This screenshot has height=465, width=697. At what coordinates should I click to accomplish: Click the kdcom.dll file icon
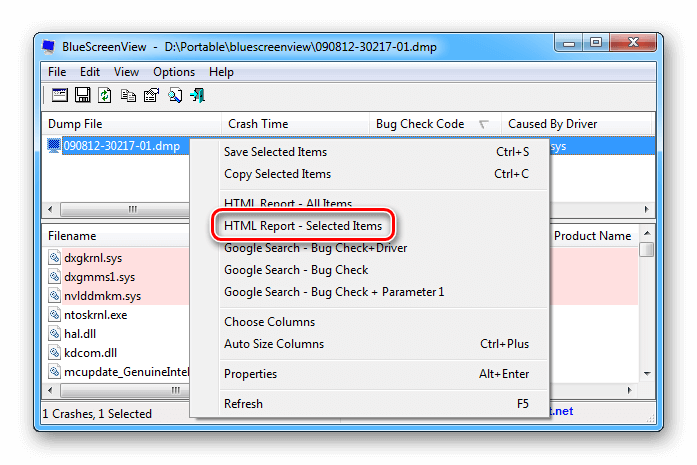[x=55, y=353]
